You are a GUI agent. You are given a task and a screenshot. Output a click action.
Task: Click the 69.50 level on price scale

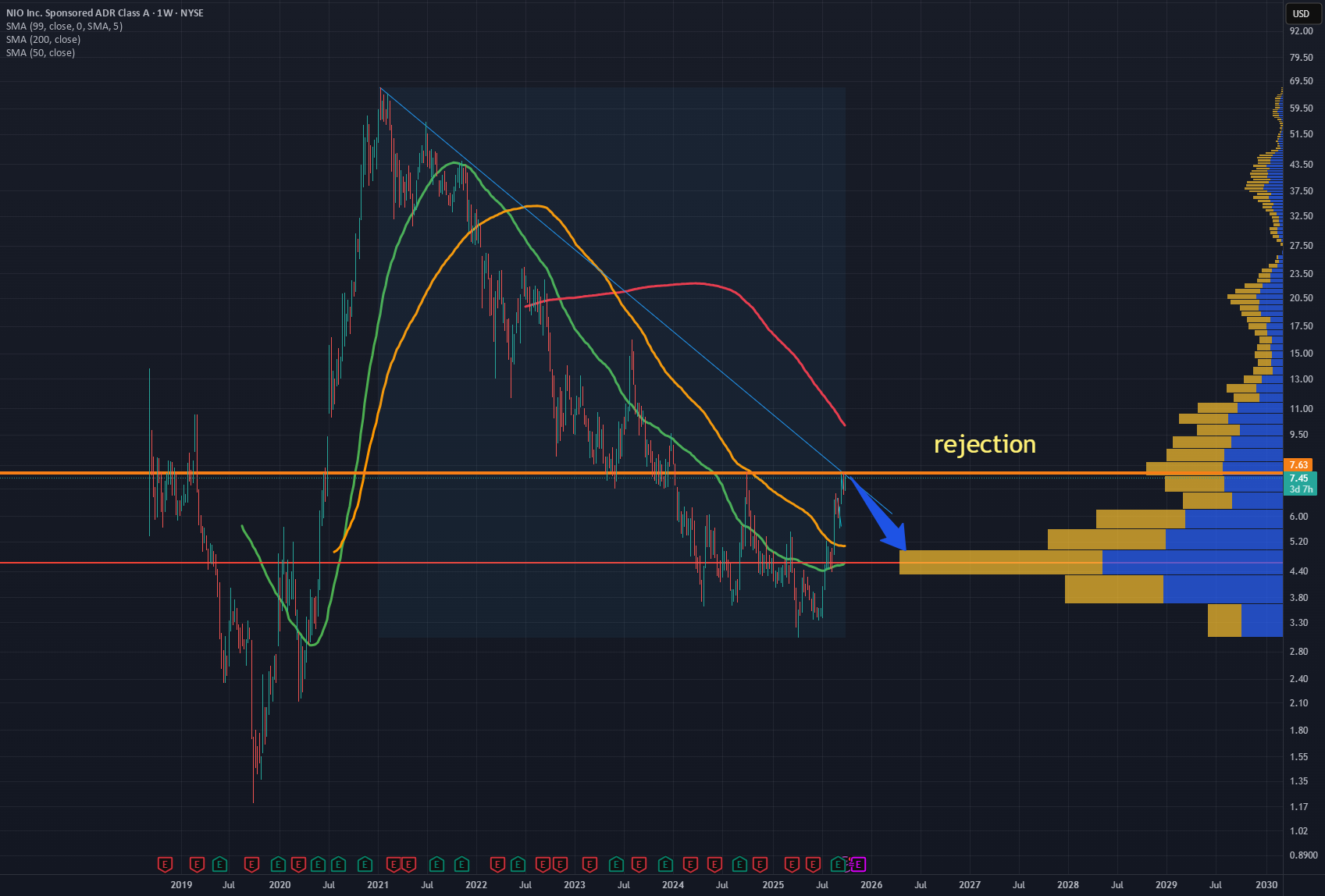(x=1301, y=81)
